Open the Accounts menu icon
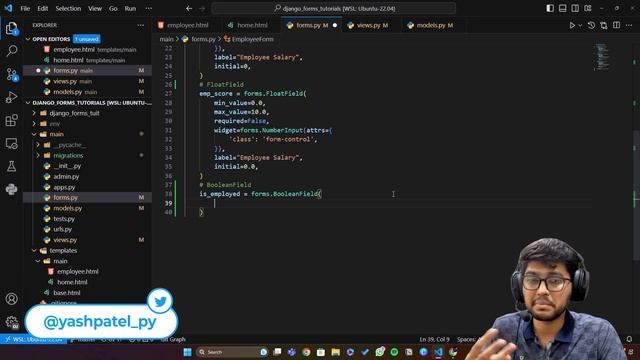Screen dimensions: 640x360 11,299
